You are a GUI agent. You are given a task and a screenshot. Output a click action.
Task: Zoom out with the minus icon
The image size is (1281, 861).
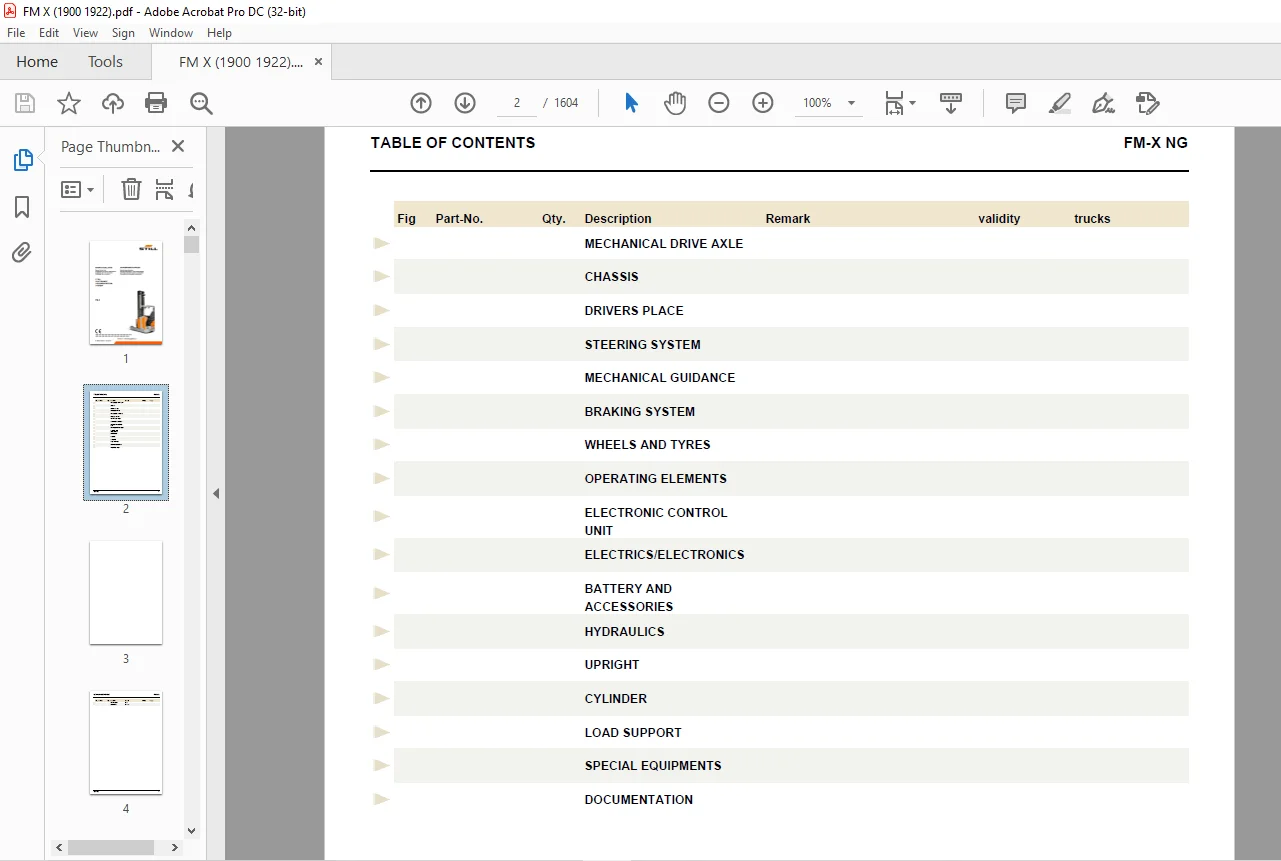pyautogui.click(x=719, y=103)
